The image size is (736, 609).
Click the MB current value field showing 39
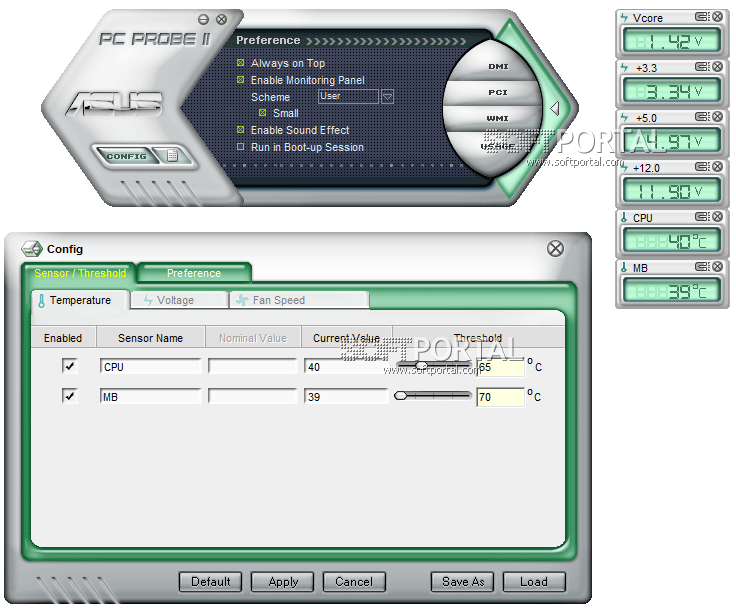346,396
